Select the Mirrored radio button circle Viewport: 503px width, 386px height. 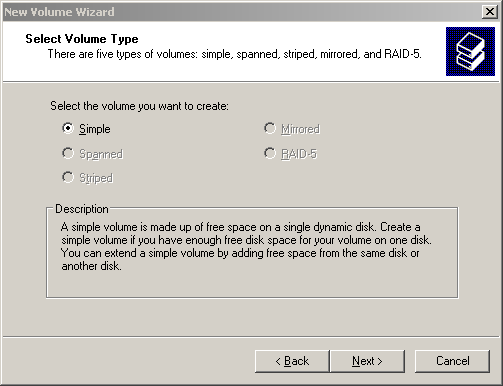(x=270, y=128)
